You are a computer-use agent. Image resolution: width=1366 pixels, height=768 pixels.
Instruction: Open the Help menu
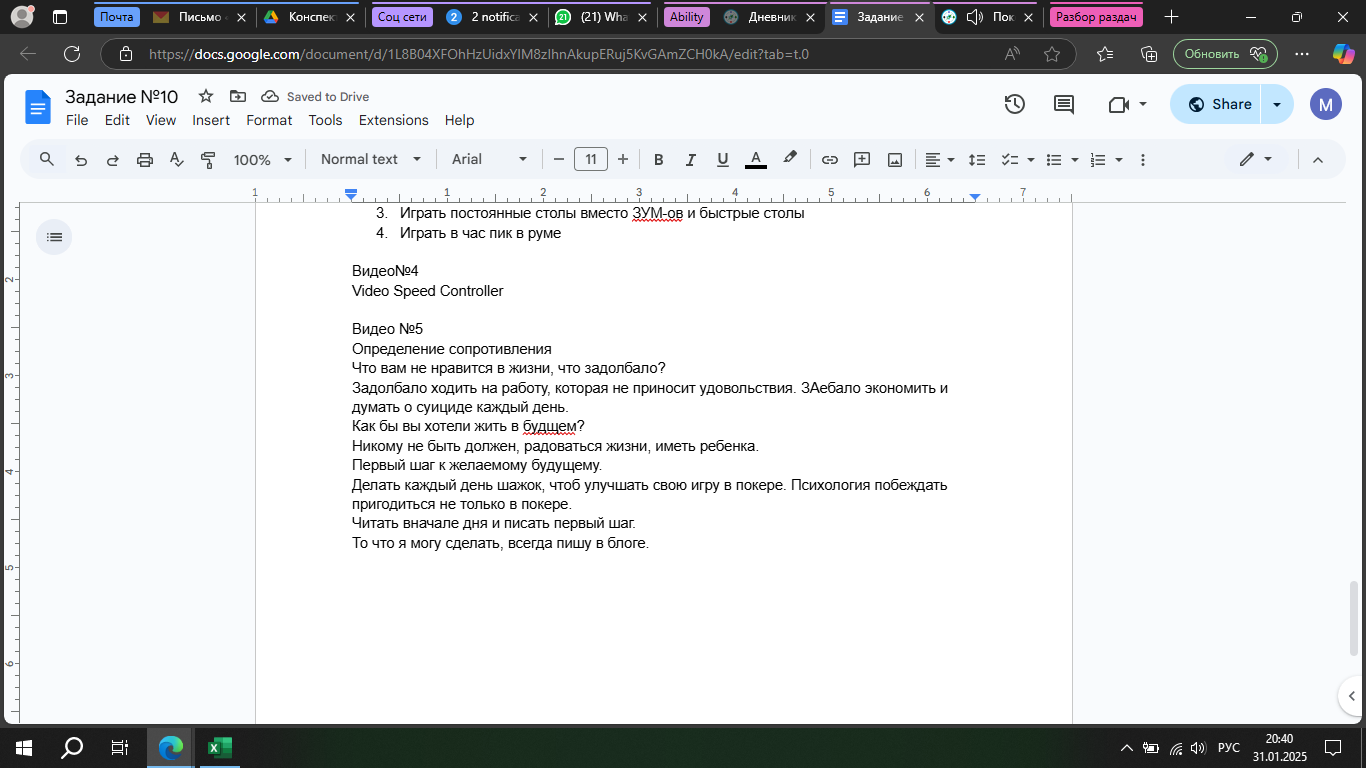(459, 120)
